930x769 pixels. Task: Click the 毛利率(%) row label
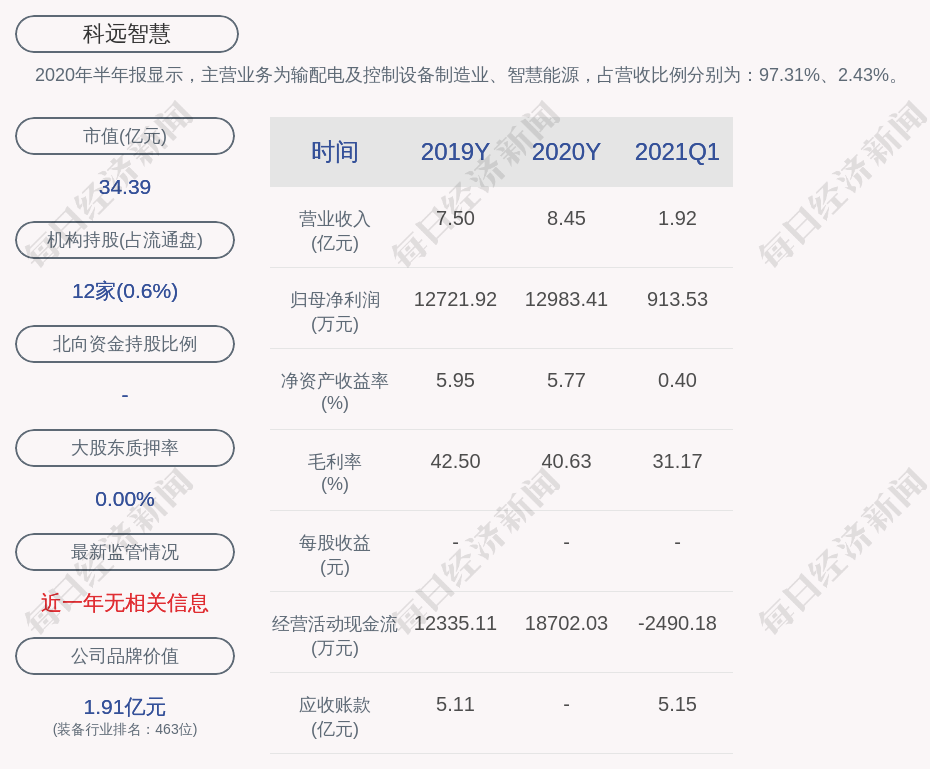pyautogui.click(x=335, y=473)
